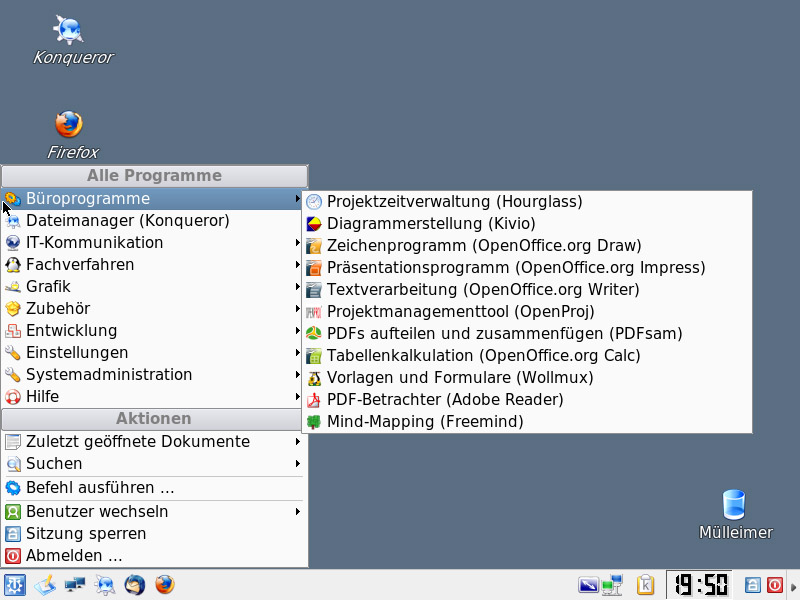Open the Klipper clipboard tray icon
The height and width of the screenshot is (600, 800).
pos(645,585)
